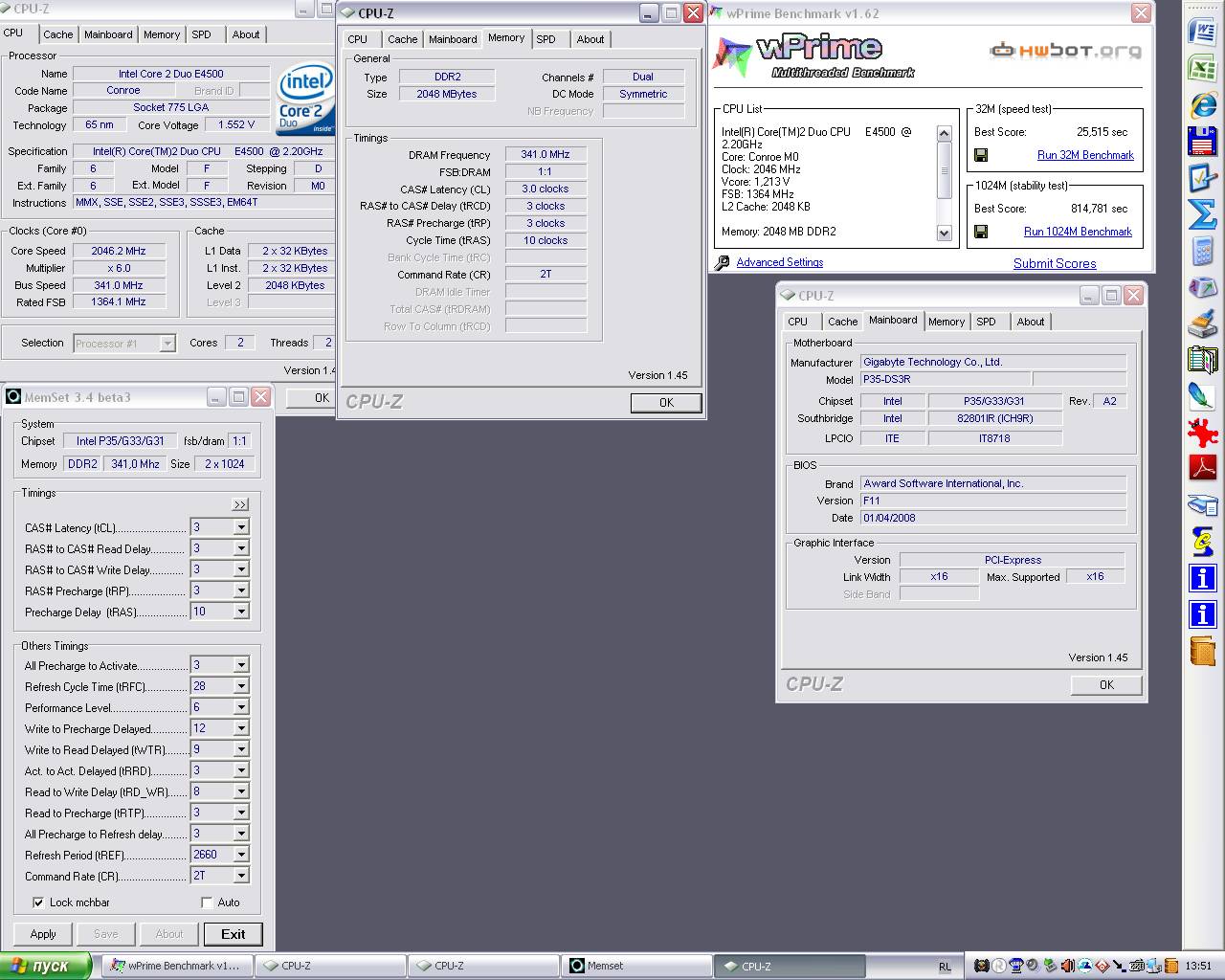Click the hwbot.org logo in wPrime
This screenshot has width=1225, height=980.
1065,49
